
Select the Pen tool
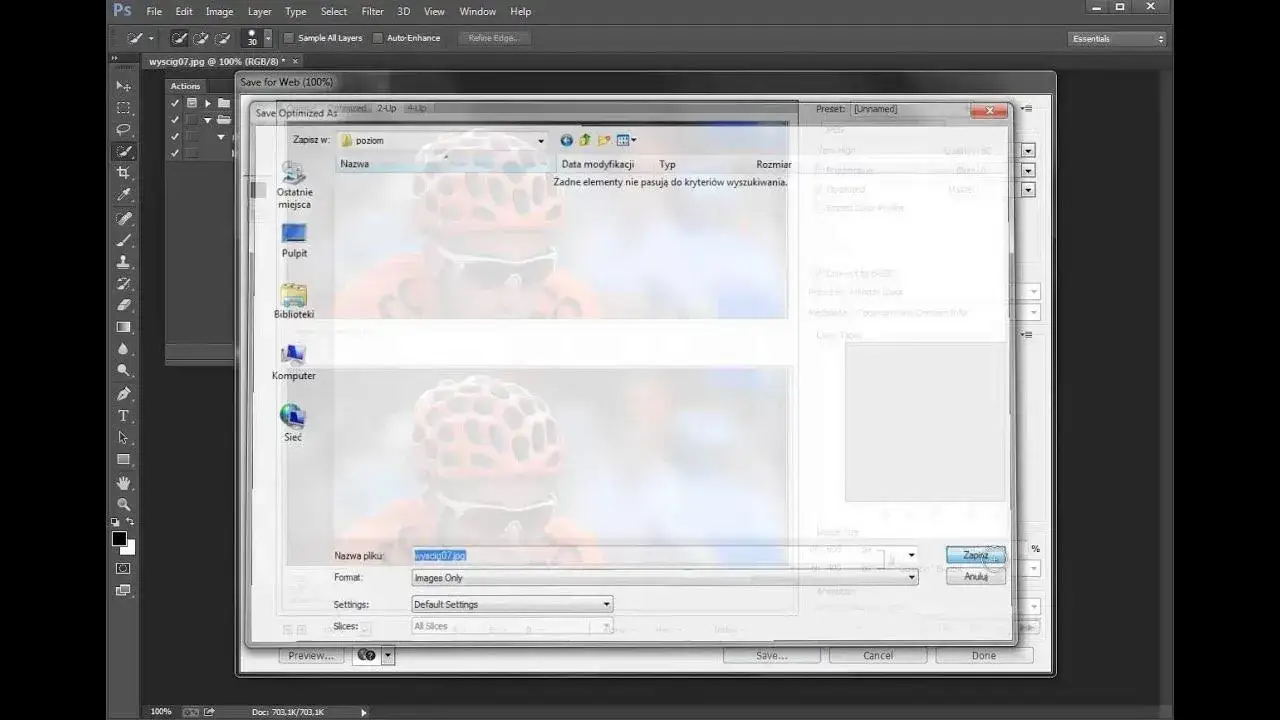(x=122, y=393)
